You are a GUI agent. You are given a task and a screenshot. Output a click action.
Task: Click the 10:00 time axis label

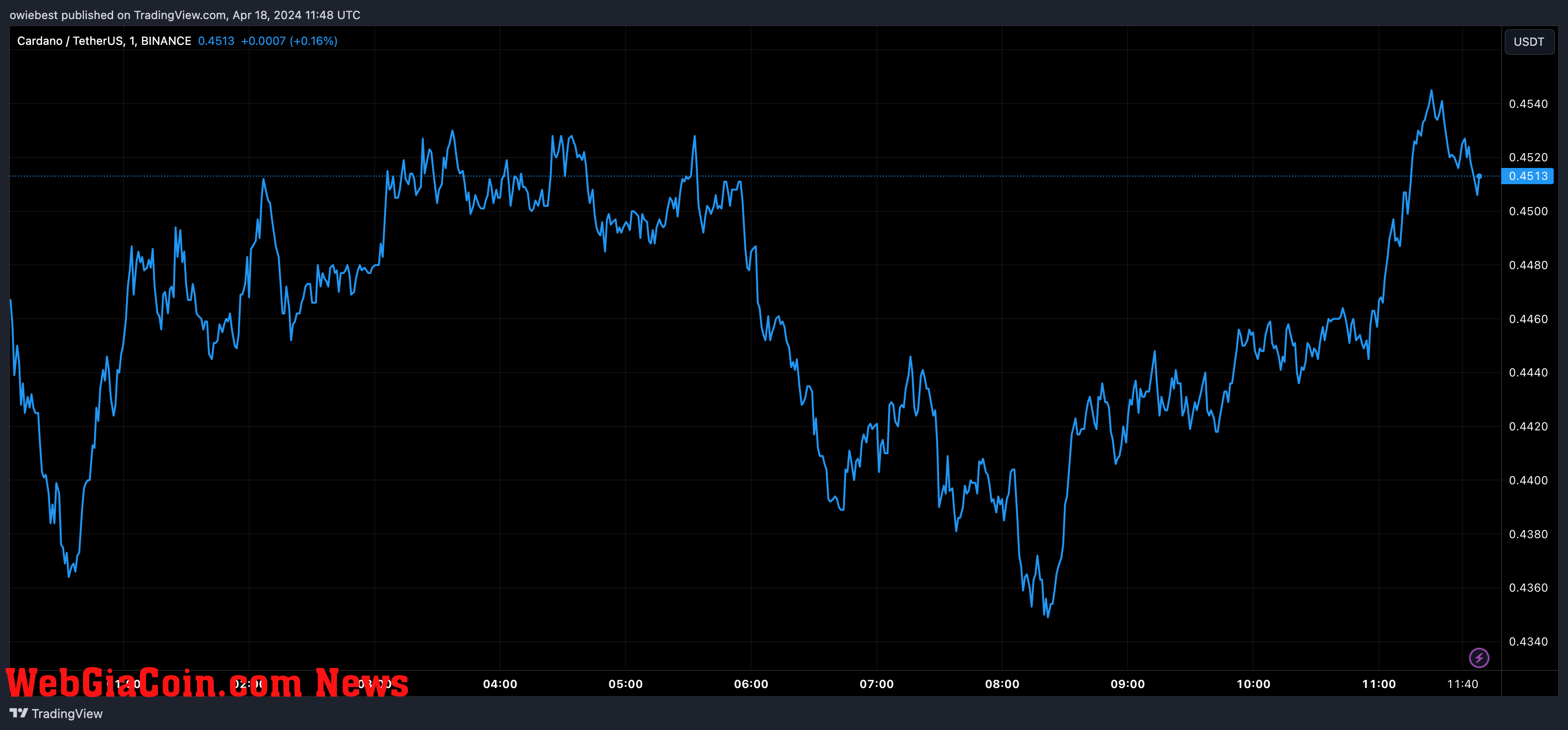(x=1254, y=684)
